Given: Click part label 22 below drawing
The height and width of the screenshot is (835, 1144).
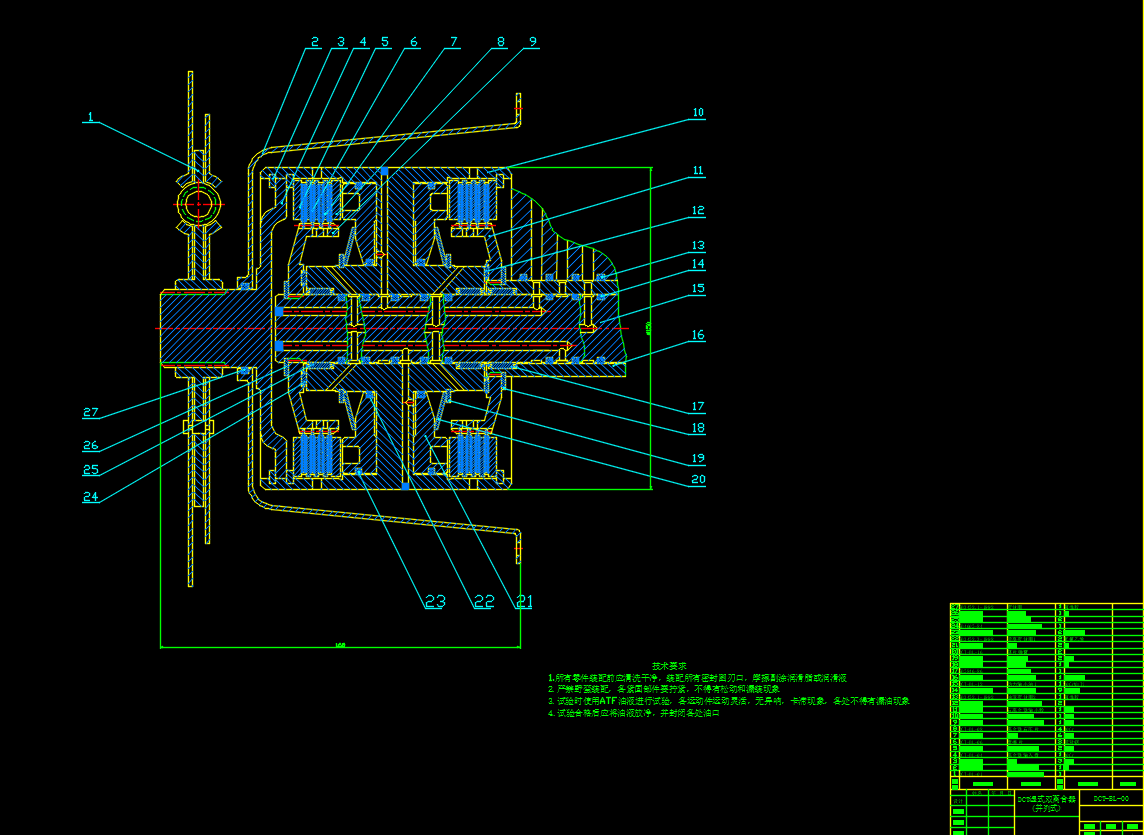Looking at the screenshot, I should [x=484, y=601].
